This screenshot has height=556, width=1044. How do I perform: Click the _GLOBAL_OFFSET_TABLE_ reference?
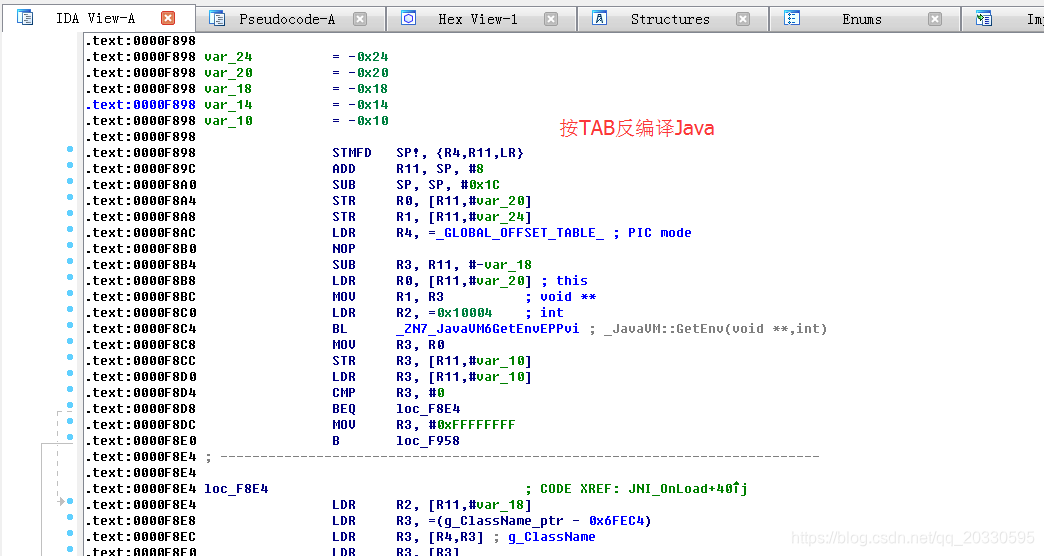pyautogui.click(x=519, y=233)
